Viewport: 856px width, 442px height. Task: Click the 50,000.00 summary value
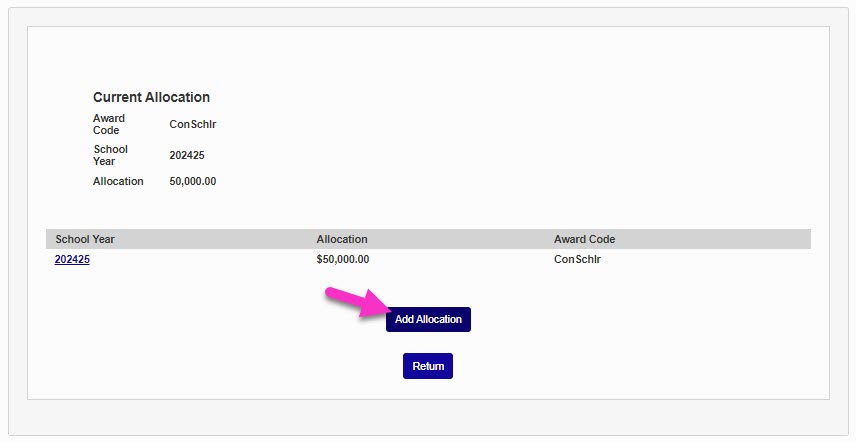click(193, 182)
